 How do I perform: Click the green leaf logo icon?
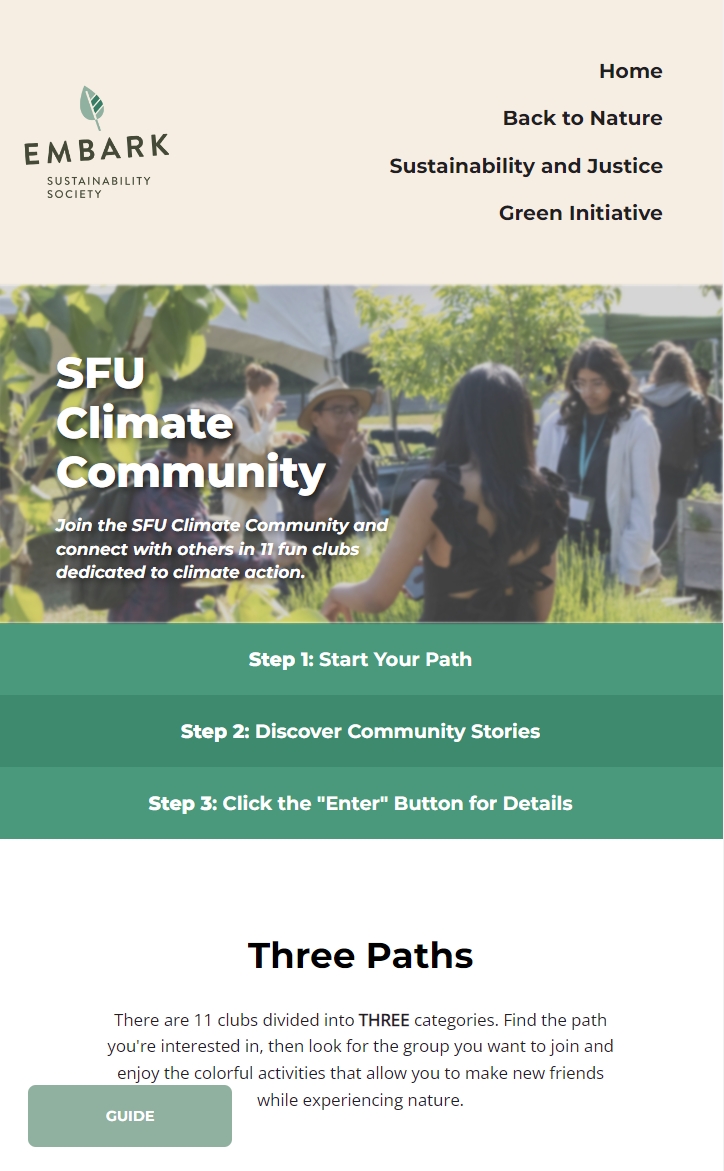click(92, 108)
